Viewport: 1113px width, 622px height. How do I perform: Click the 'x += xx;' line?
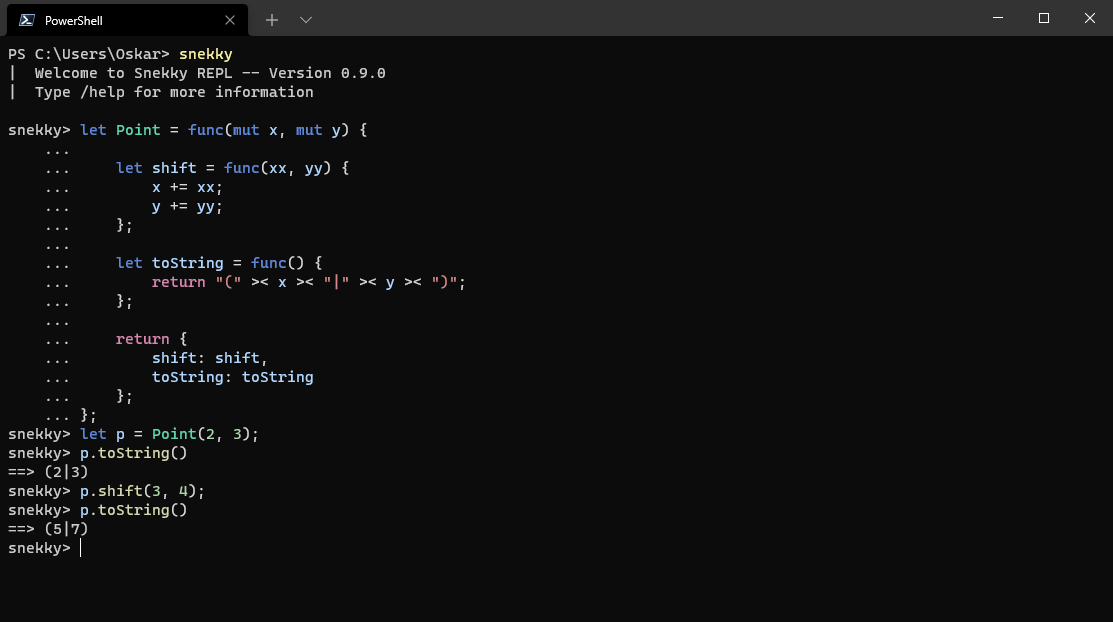[187, 187]
